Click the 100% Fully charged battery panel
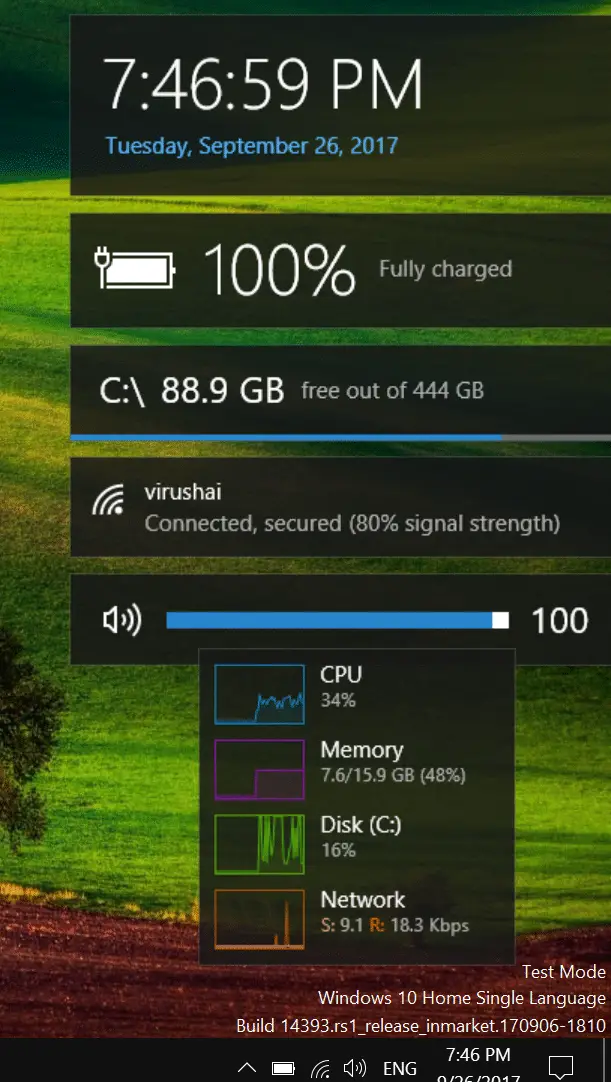 click(x=340, y=270)
